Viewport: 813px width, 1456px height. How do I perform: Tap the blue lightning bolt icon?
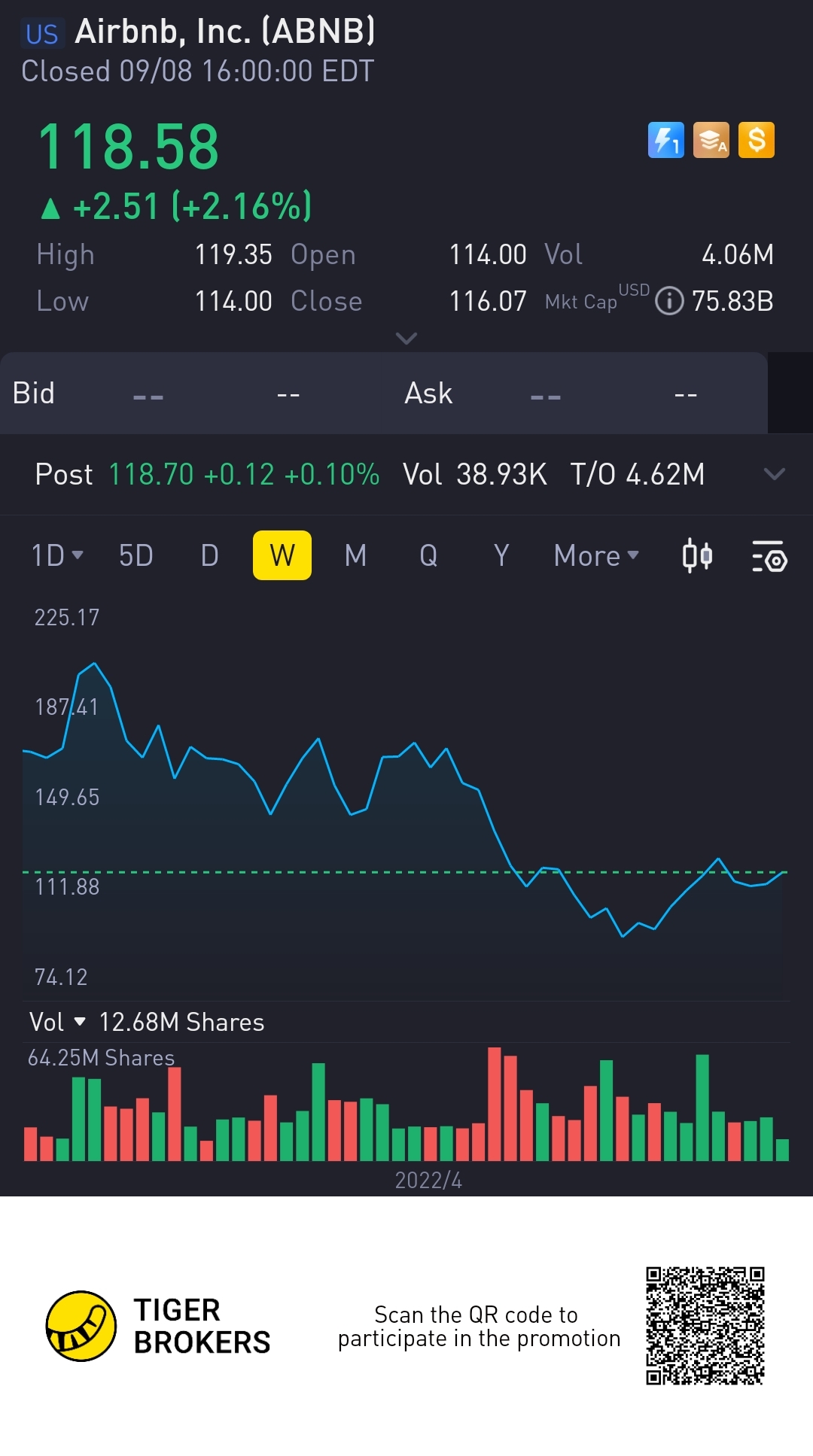tap(665, 140)
